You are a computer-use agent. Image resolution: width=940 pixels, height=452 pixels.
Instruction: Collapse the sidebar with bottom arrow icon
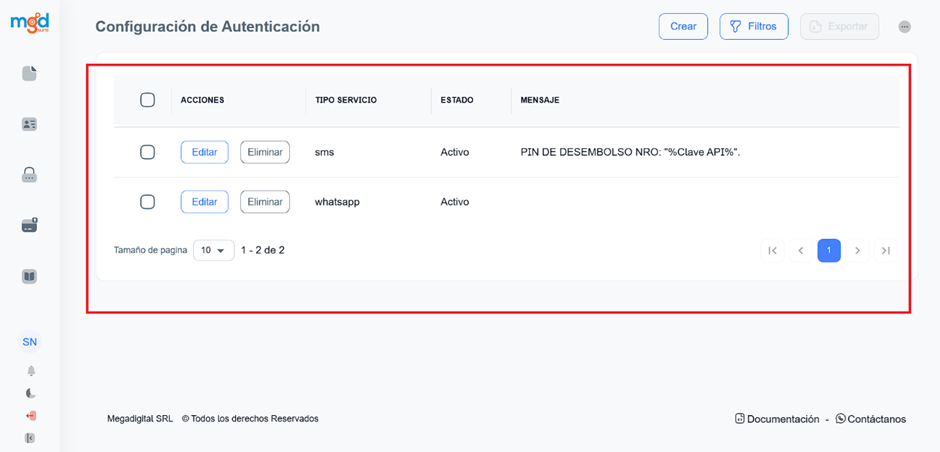(30, 438)
